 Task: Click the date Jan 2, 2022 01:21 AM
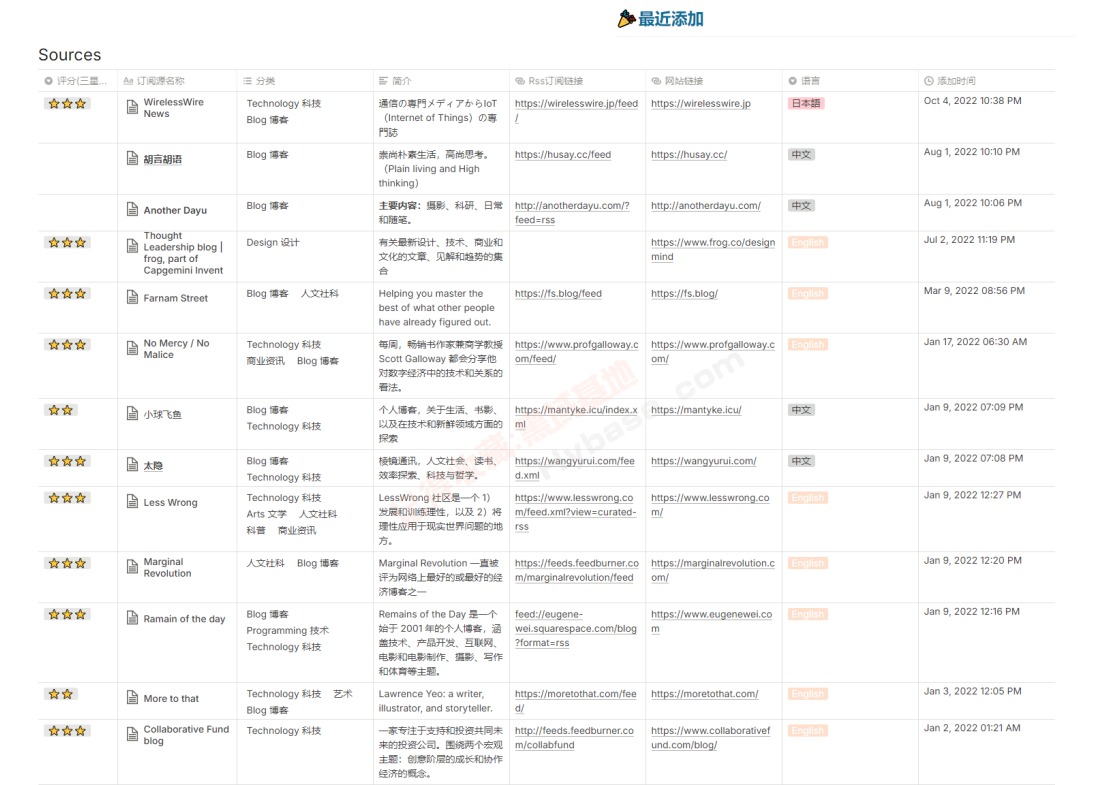pyautogui.click(x=972, y=728)
